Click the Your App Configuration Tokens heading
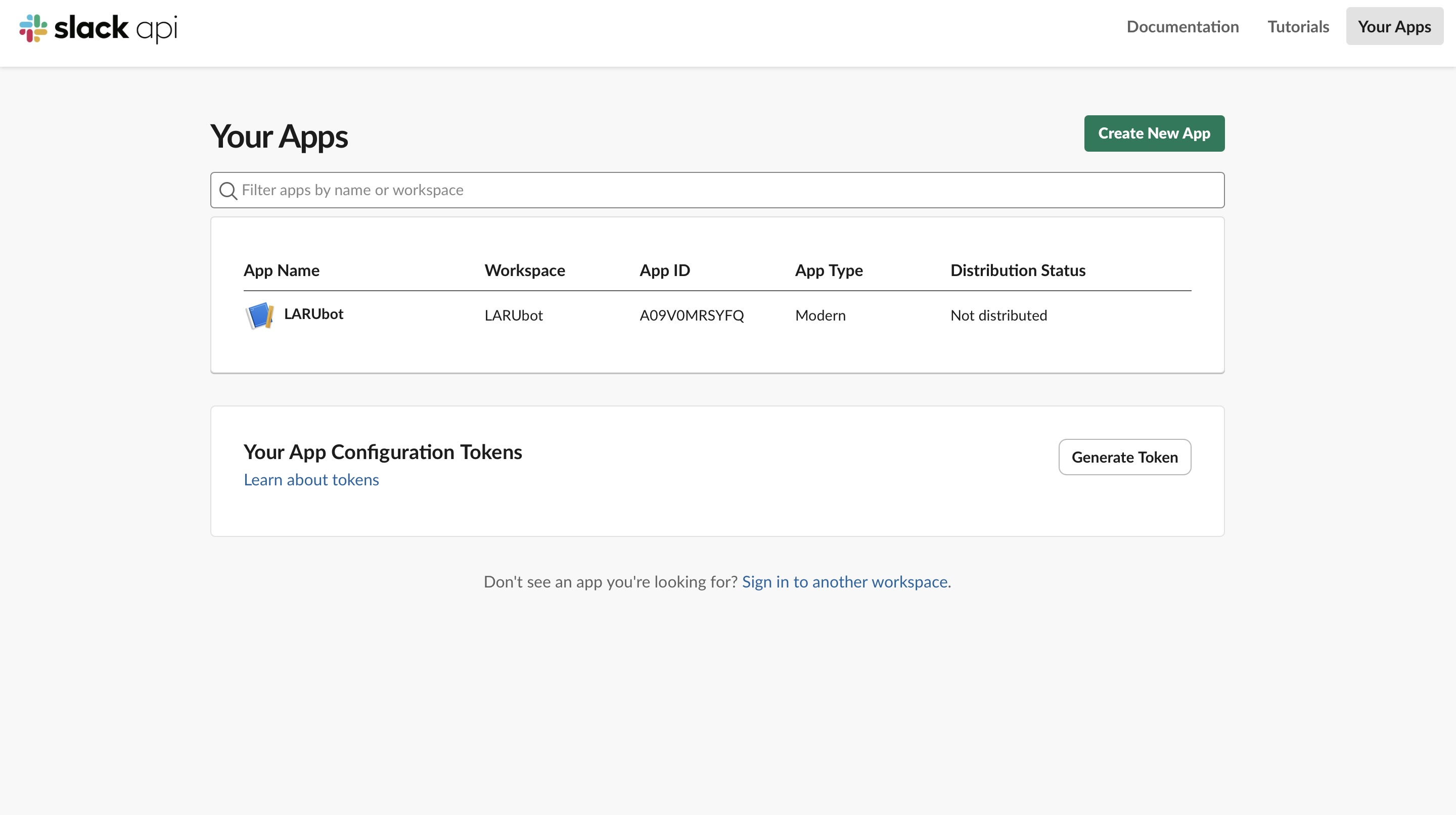Image resolution: width=1456 pixels, height=815 pixels. click(x=383, y=452)
